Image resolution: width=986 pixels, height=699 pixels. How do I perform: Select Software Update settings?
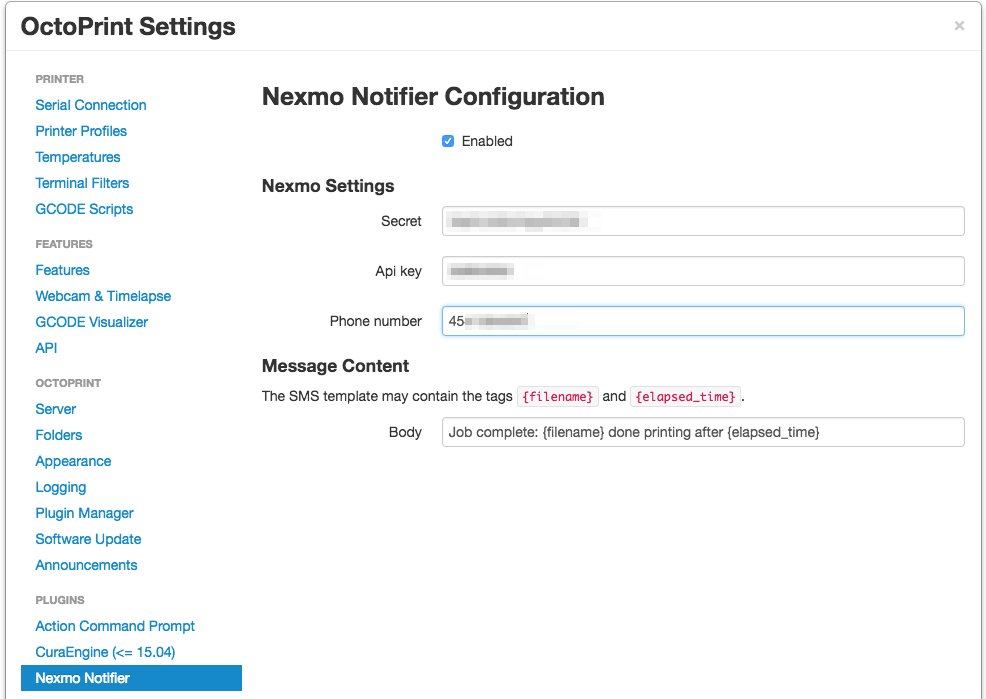click(x=88, y=539)
